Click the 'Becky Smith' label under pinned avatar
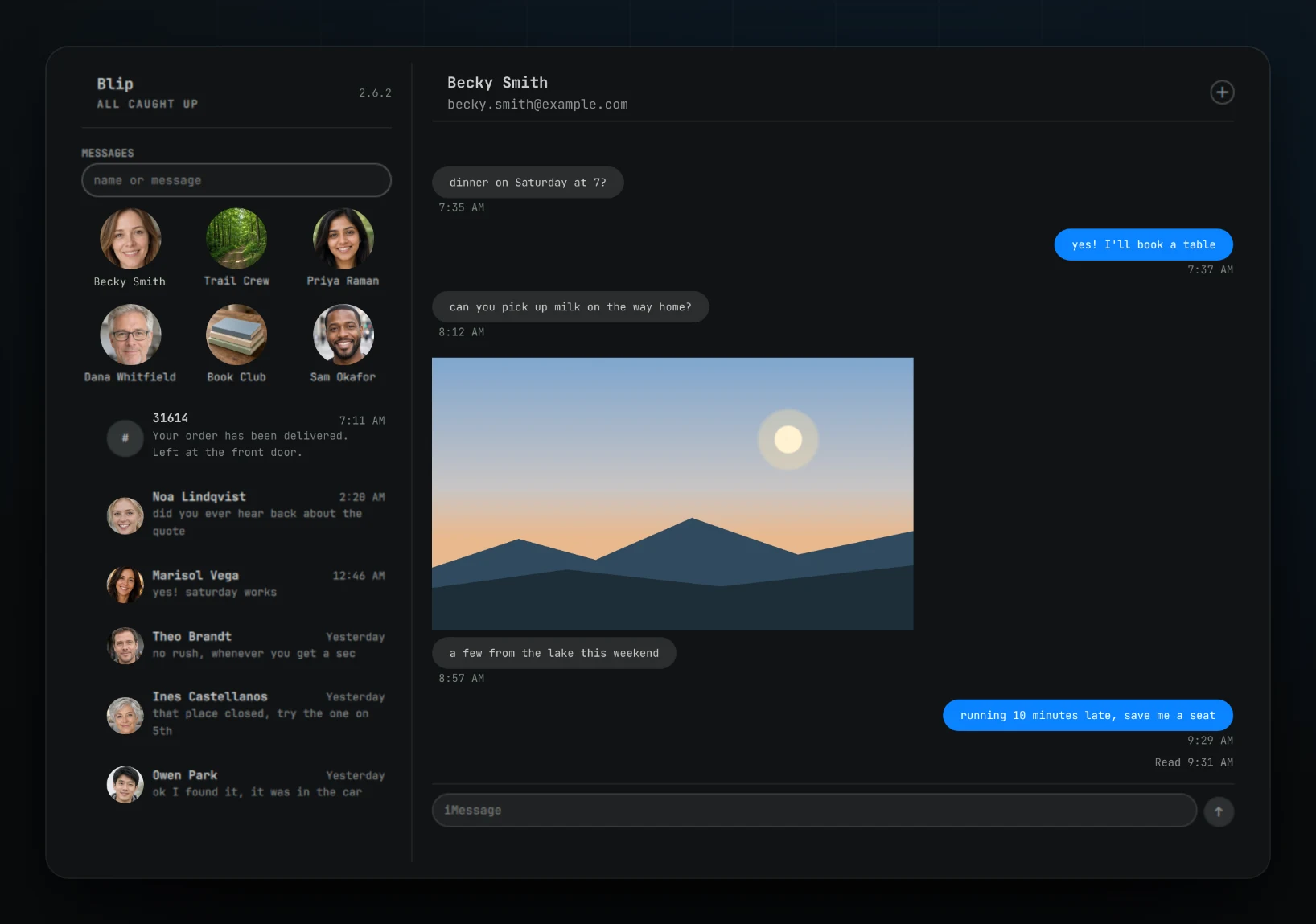The height and width of the screenshot is (924, 1316). point(130,281)
